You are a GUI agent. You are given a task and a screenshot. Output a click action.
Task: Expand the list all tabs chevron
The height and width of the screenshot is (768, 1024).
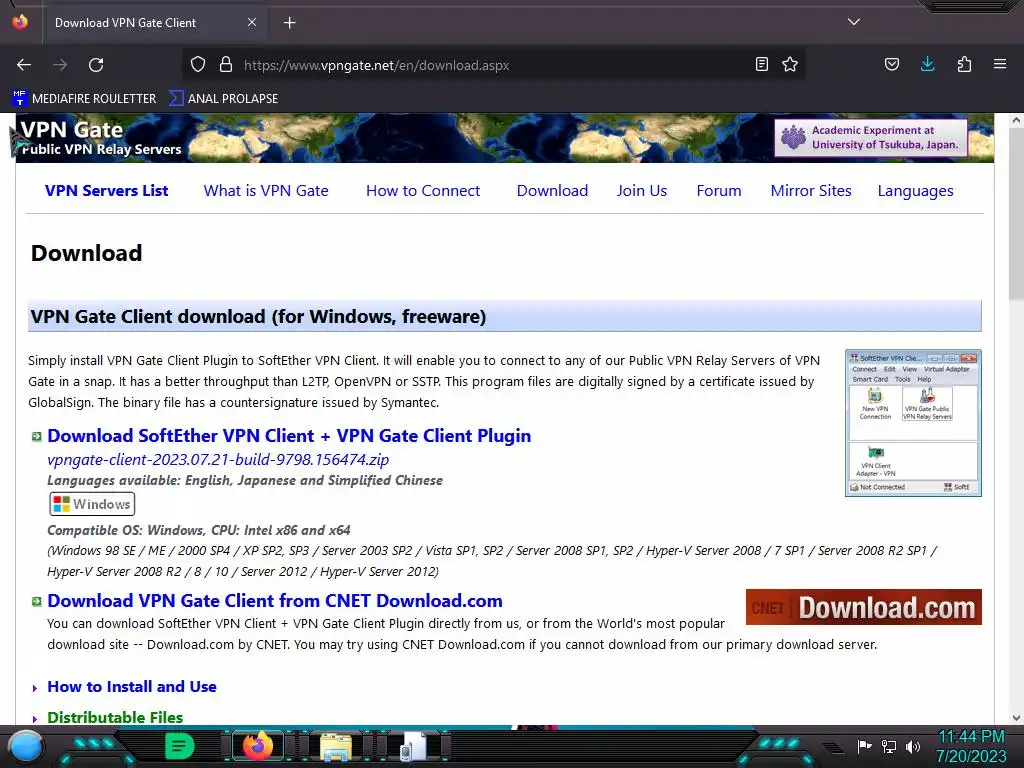click(854, 22)
